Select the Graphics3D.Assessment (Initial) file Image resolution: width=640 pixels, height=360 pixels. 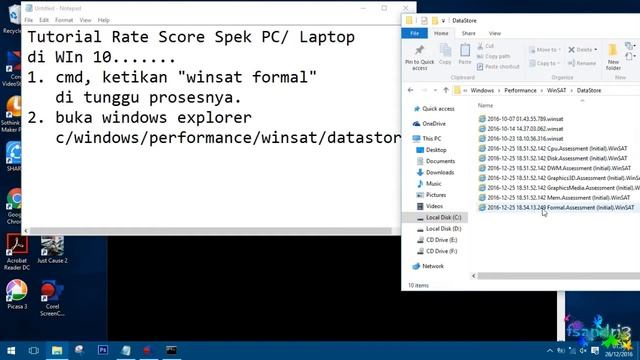pos(559,178)
